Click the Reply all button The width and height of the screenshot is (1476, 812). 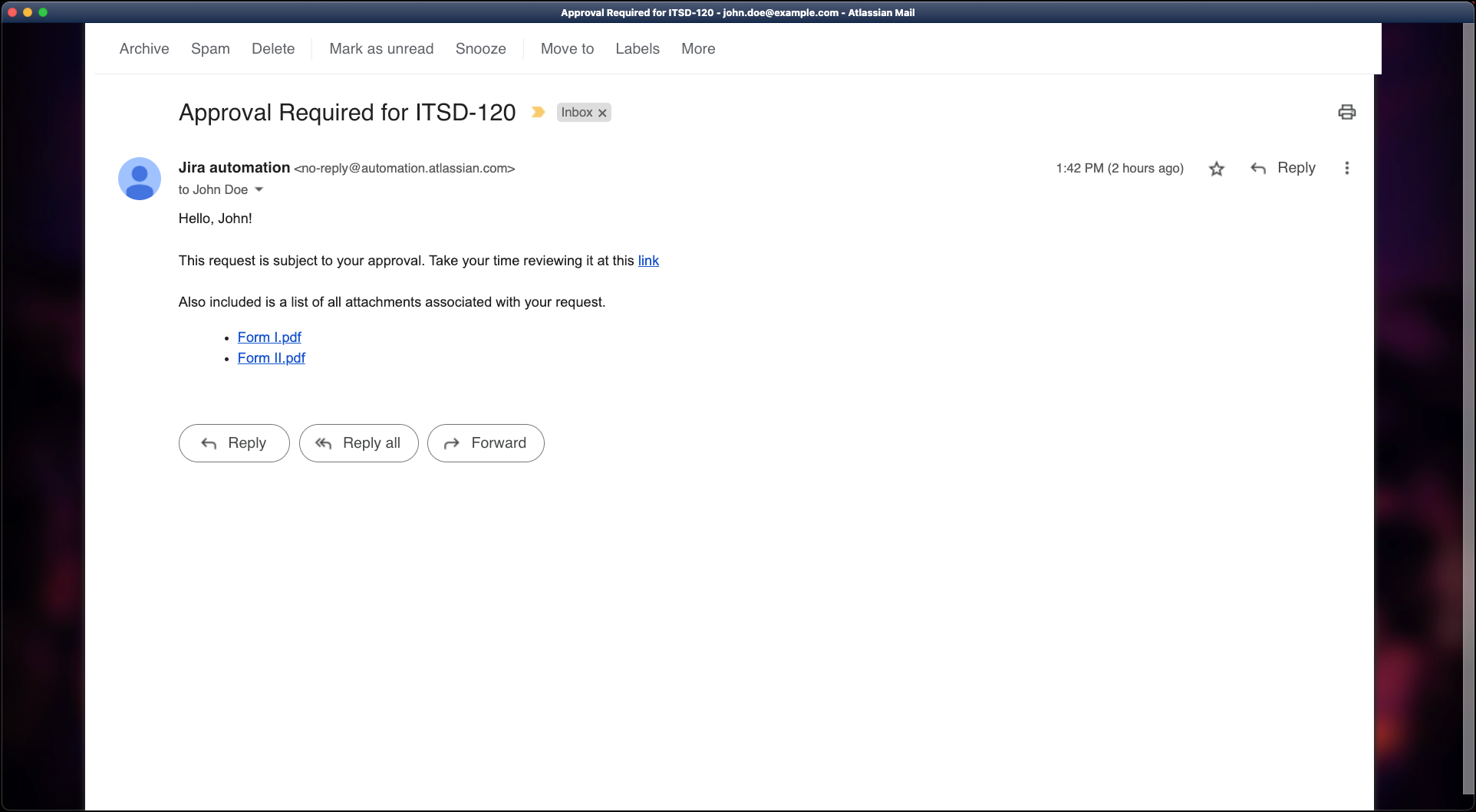click(358, 443)
